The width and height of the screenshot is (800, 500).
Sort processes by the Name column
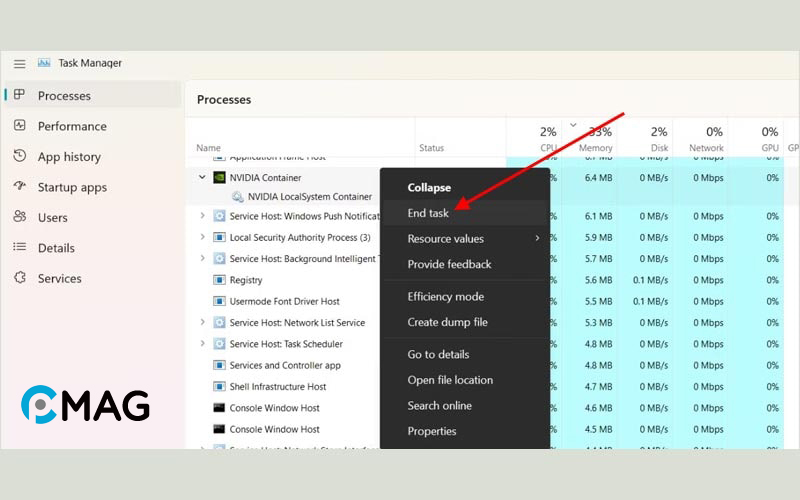click(x=208, y=148)
